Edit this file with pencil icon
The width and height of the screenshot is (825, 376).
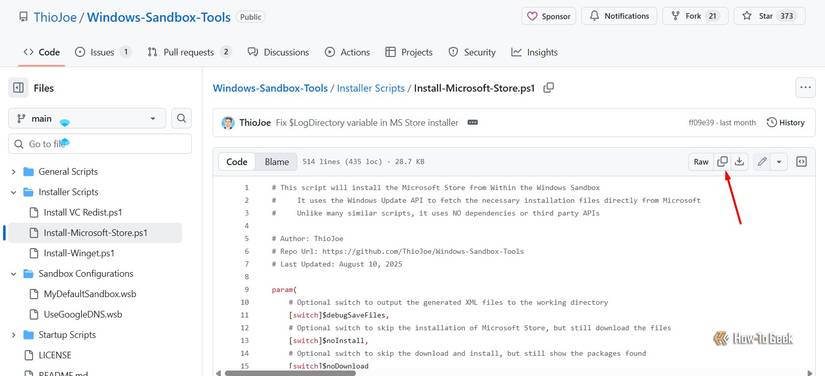[762, 161]
